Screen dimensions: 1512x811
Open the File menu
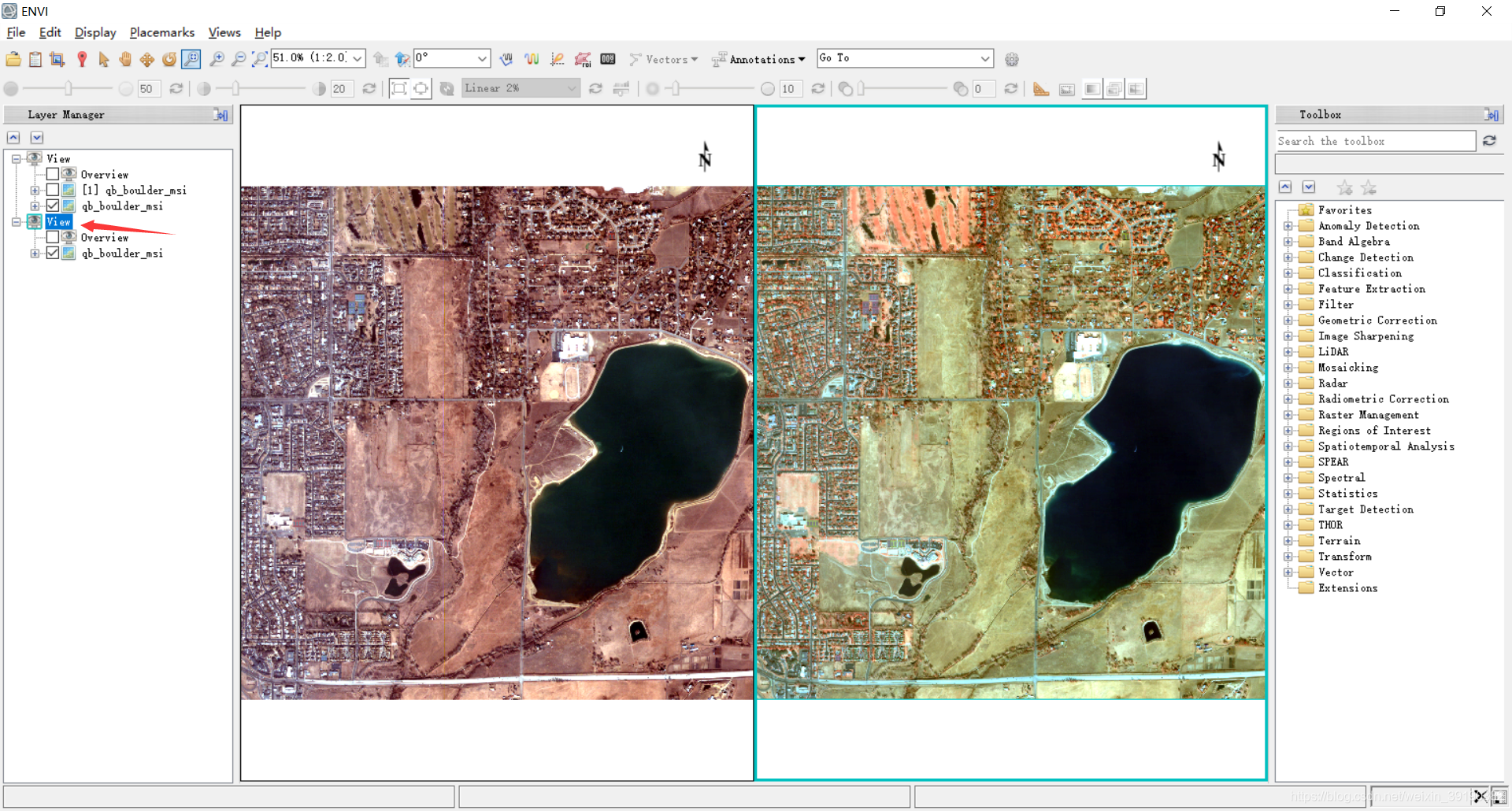click(16, 32)
